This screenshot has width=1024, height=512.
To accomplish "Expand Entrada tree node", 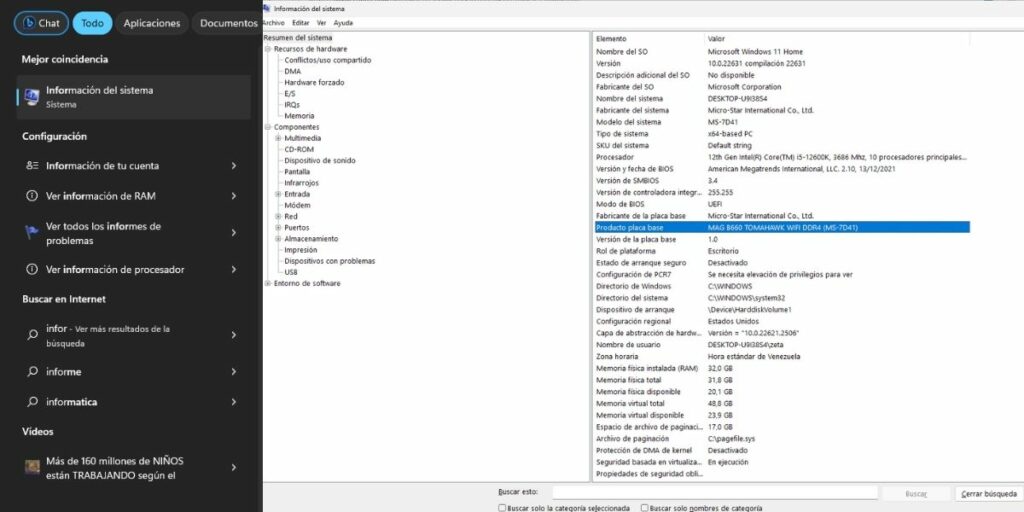I will coord(278,194).
